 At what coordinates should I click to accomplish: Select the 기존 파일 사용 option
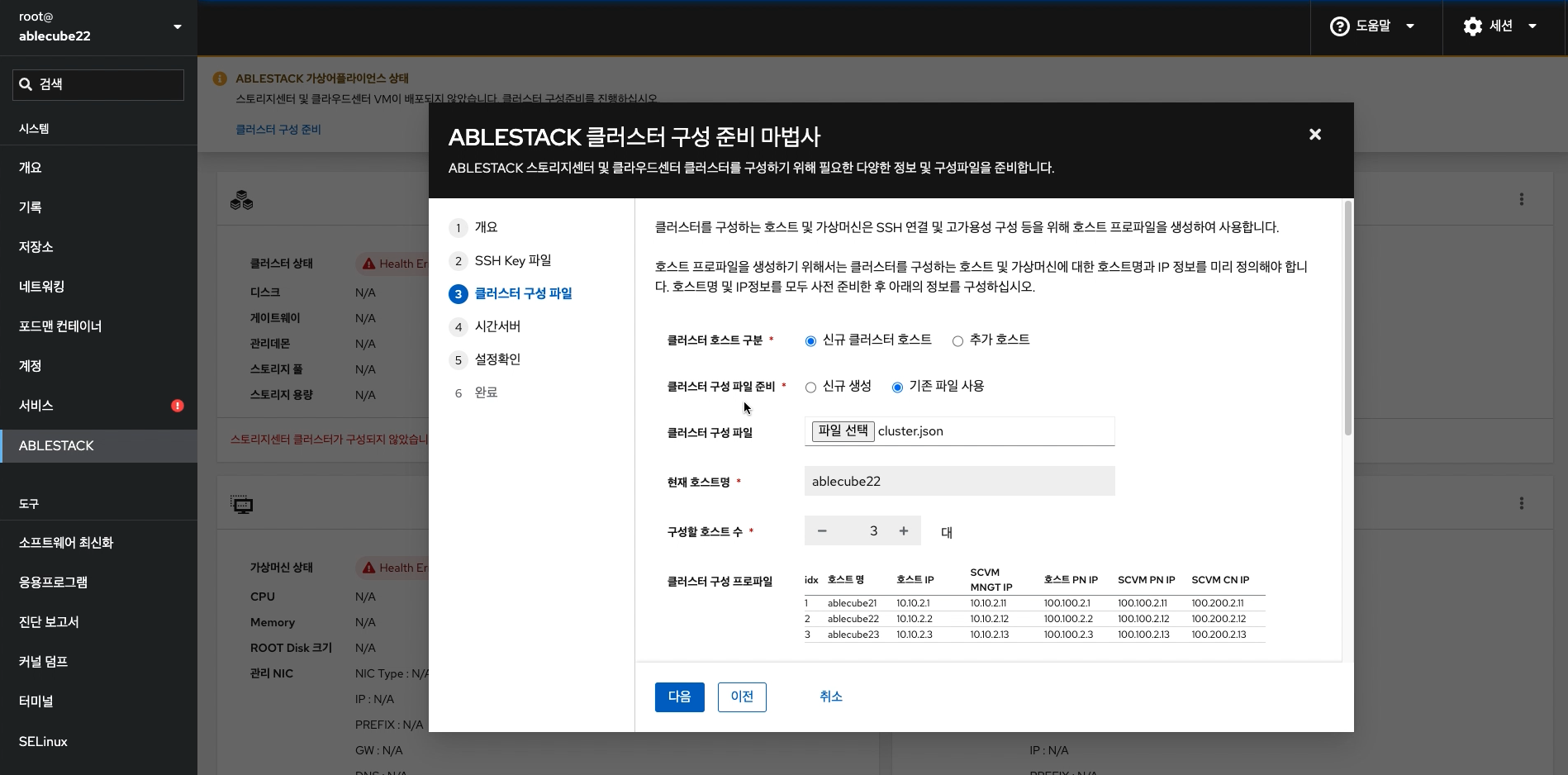(x=896, y=387)
